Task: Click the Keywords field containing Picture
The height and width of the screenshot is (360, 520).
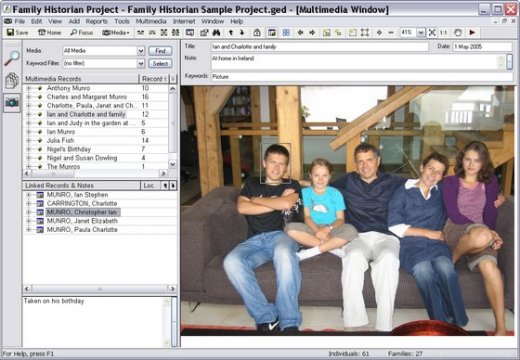Action: (x=362, y=77)
